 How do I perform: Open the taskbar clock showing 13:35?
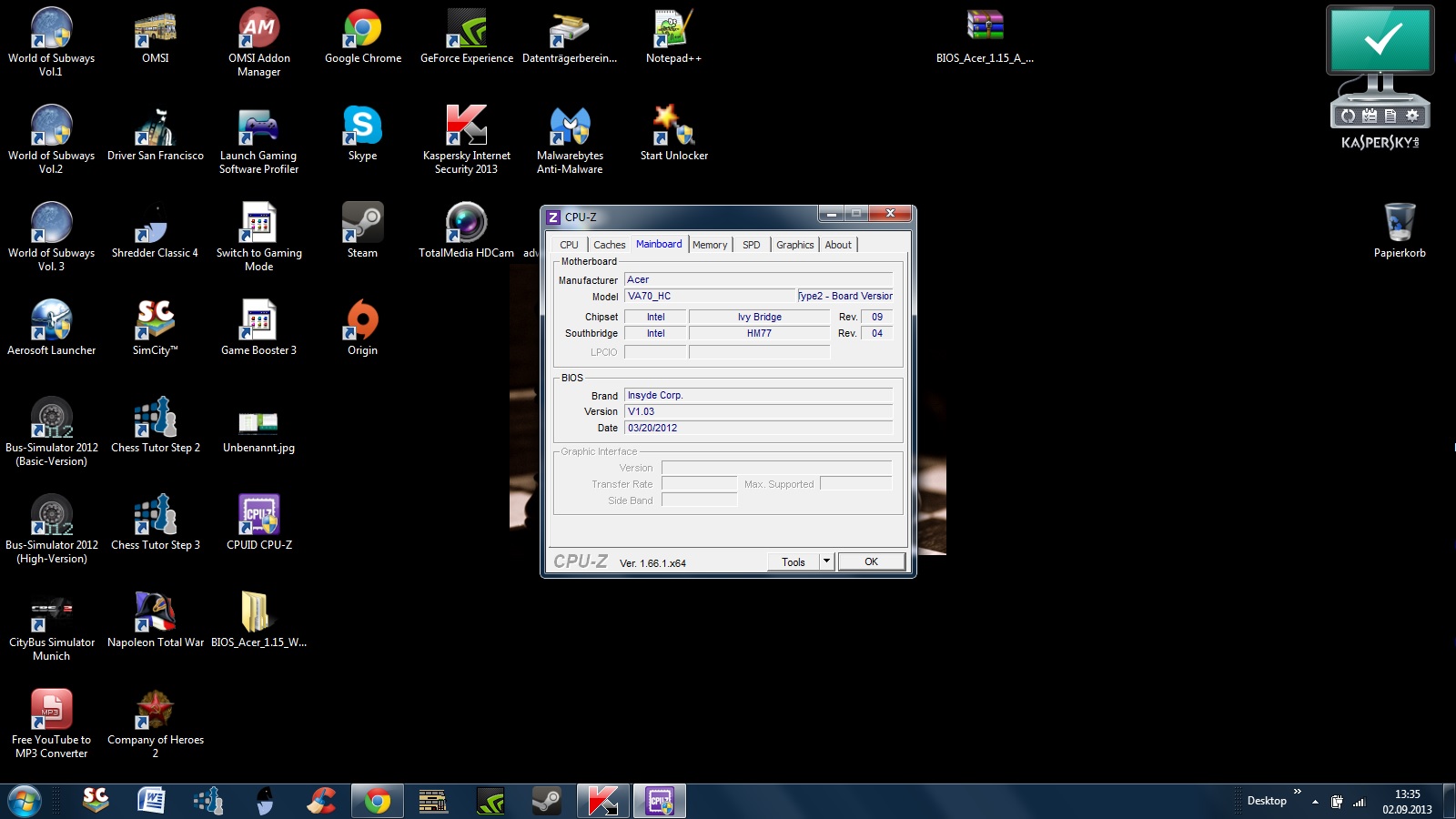coord(1407,802)
